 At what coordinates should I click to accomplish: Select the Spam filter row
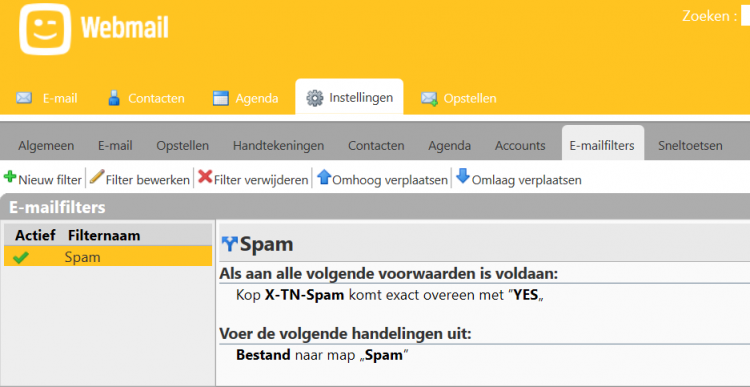(108, 257)
